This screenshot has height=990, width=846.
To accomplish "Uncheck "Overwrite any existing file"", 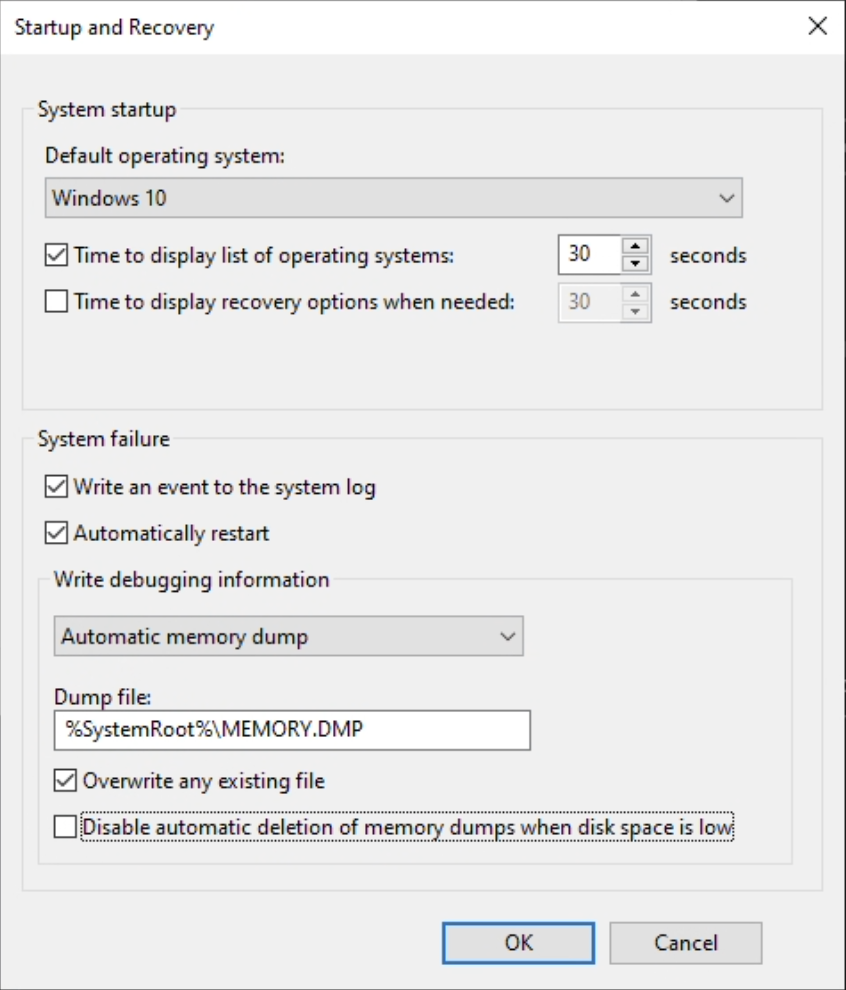I will pyautogui.click(x=66, y=781).
